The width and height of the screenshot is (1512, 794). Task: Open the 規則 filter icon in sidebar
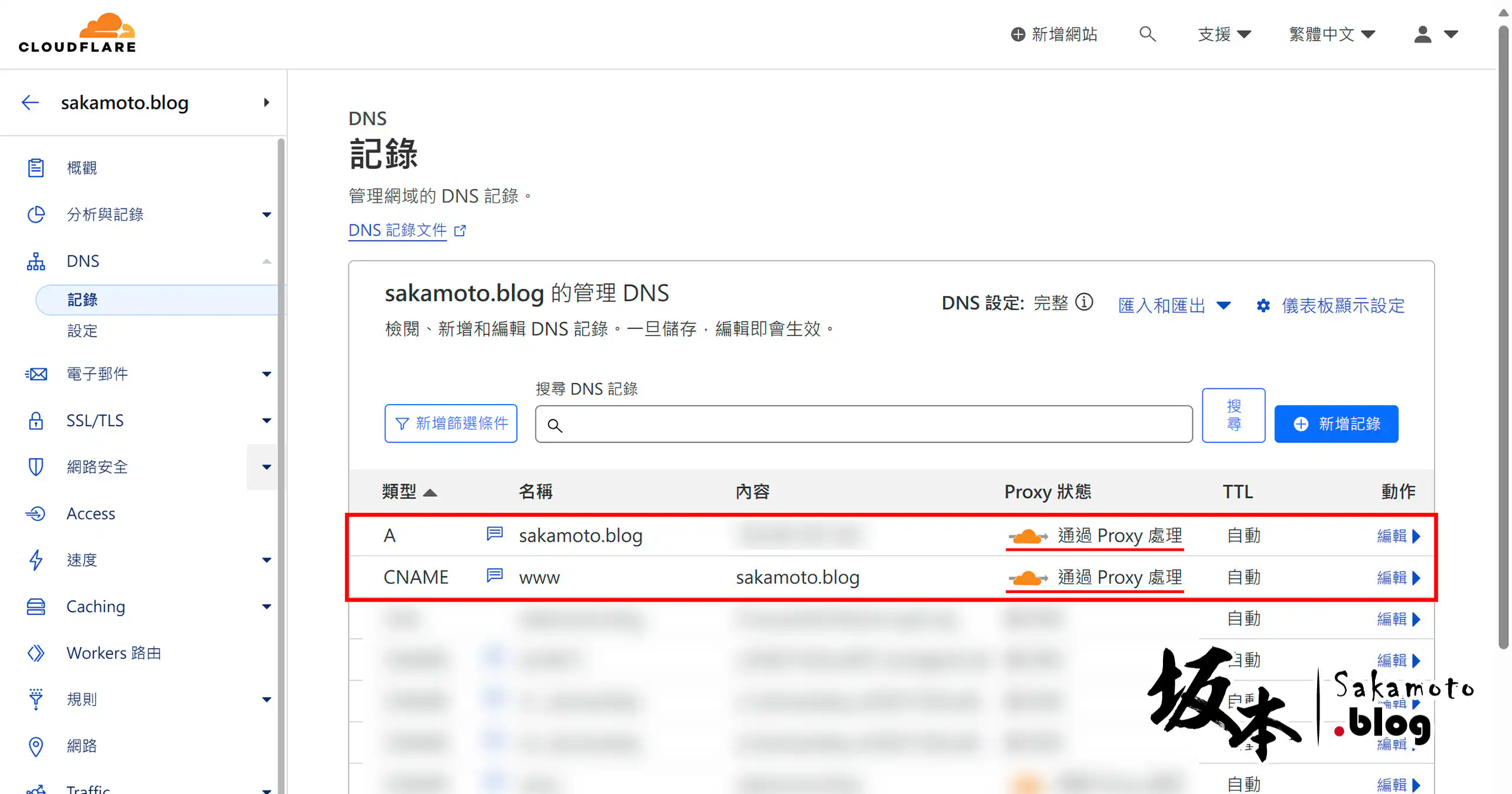36,699
